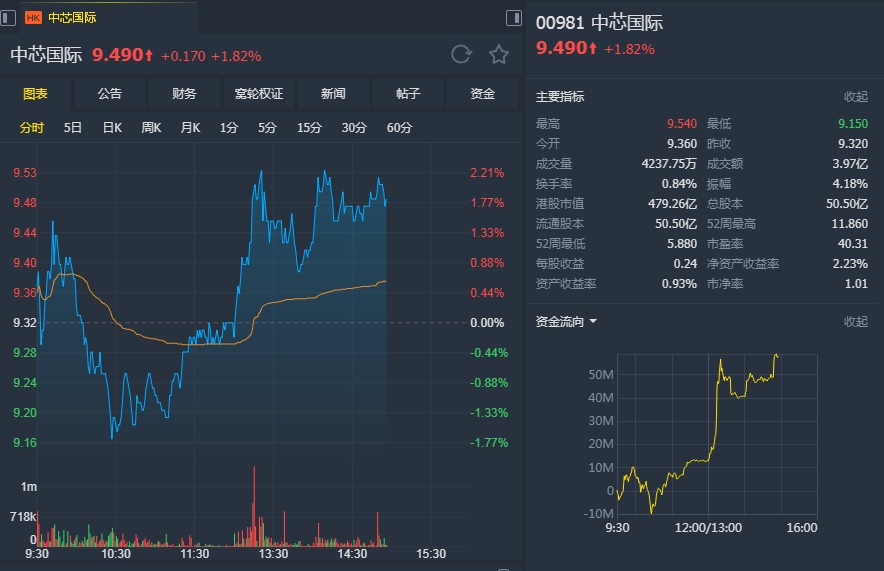
Task: Click the orange HK market badge
Action: (33, 17)
